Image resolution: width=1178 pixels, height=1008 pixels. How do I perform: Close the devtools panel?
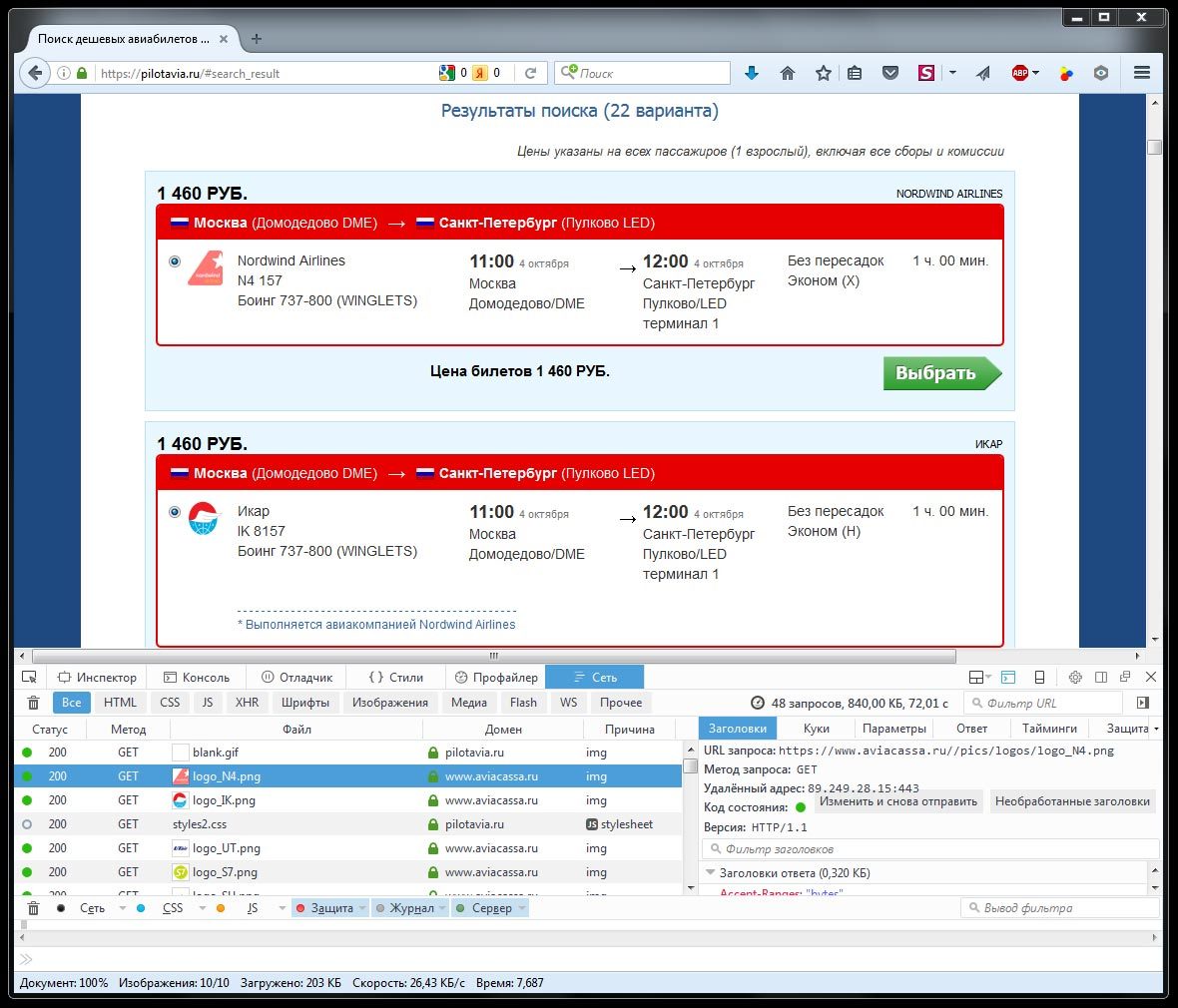point(1150,677)
